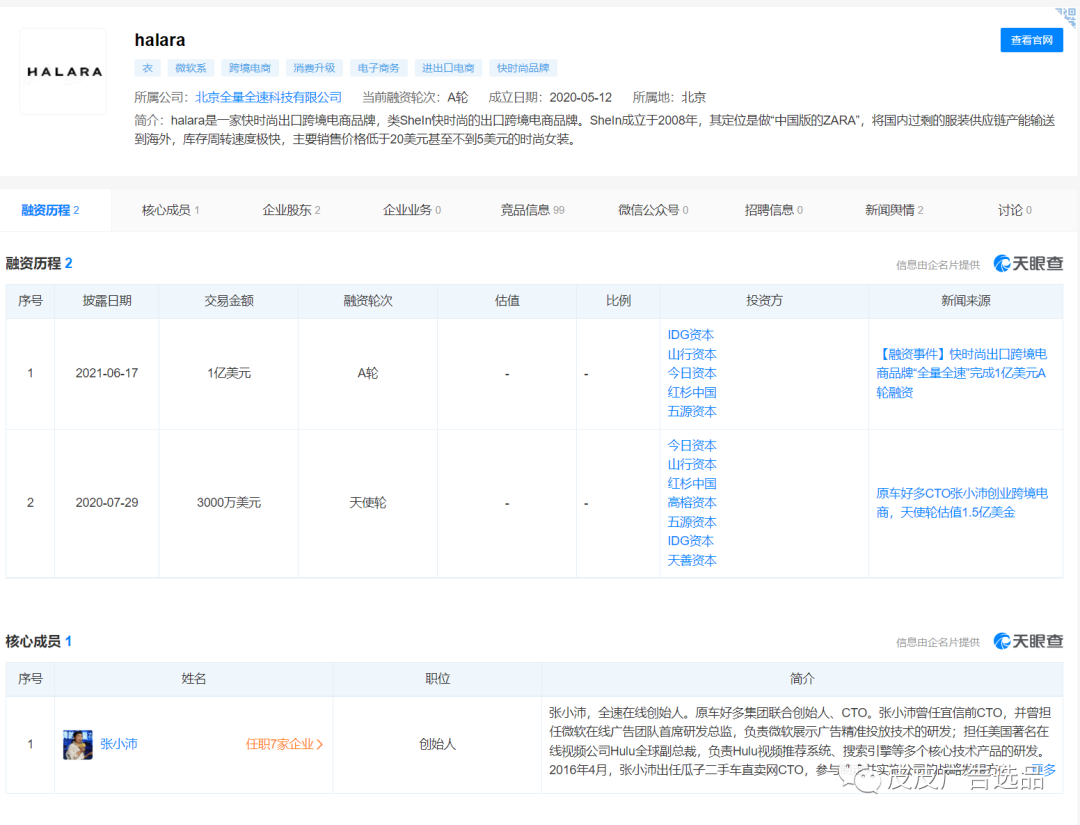Click Tianyancha logo in 融资历程 section
Screen dimensions: 1080x825
[x=1028, y=264]
